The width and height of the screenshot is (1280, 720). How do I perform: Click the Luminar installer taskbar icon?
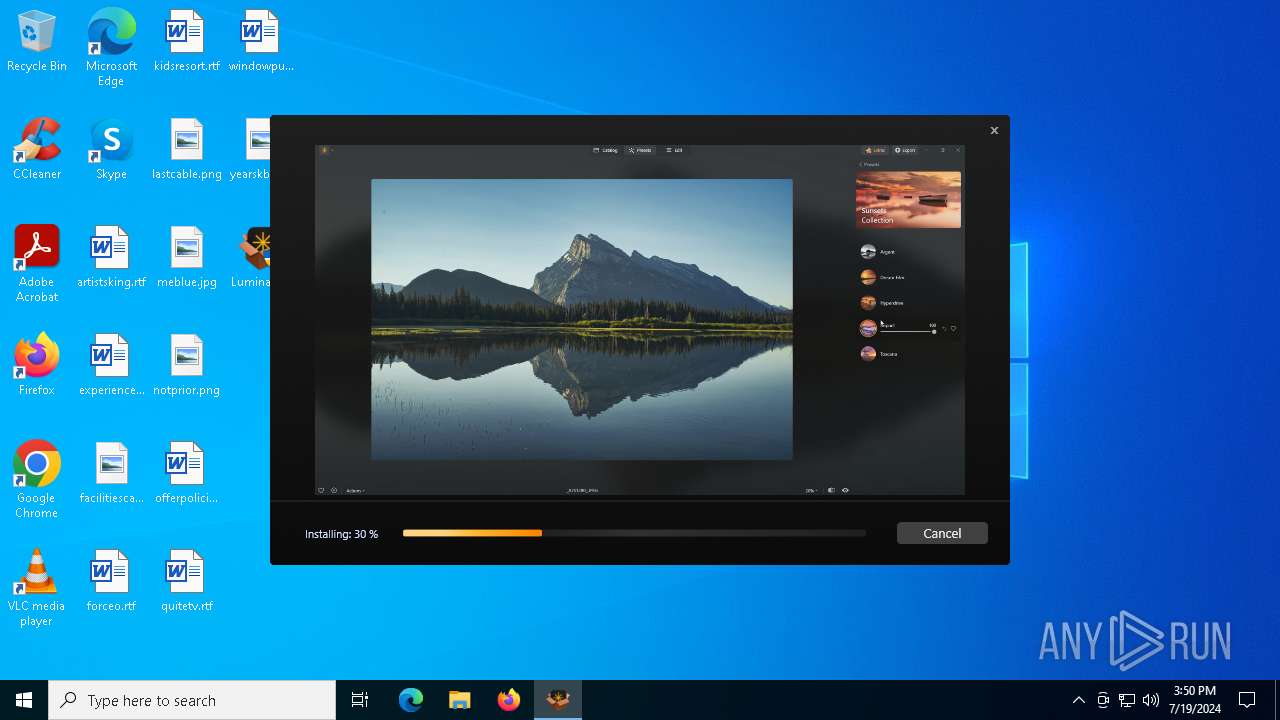coord(558,700)
